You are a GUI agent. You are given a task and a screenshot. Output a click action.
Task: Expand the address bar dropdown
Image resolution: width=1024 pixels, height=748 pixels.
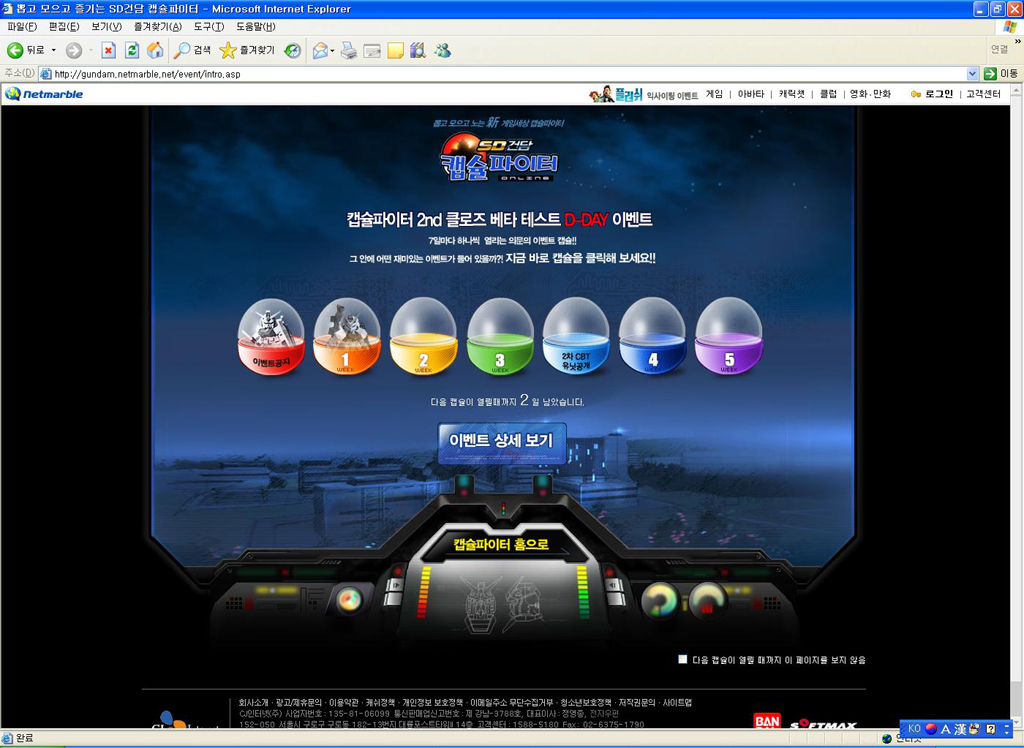tap(972, 73)
